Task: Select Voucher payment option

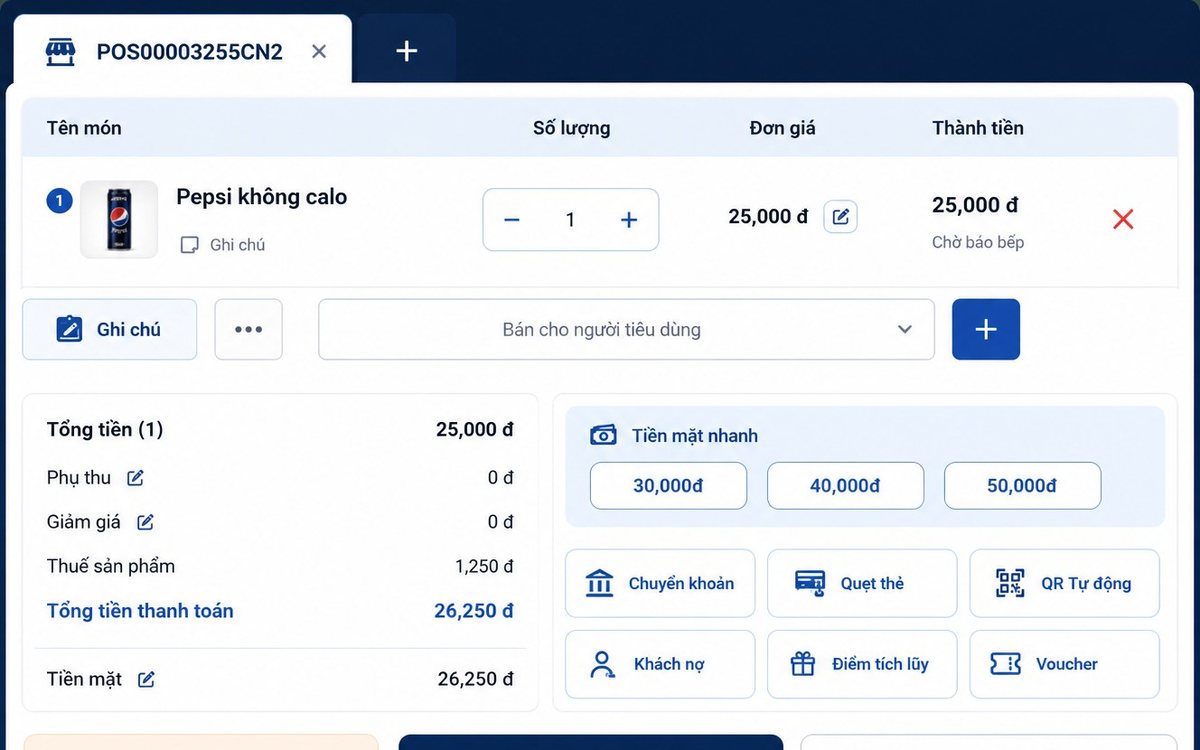Action: pos(1064,664)
